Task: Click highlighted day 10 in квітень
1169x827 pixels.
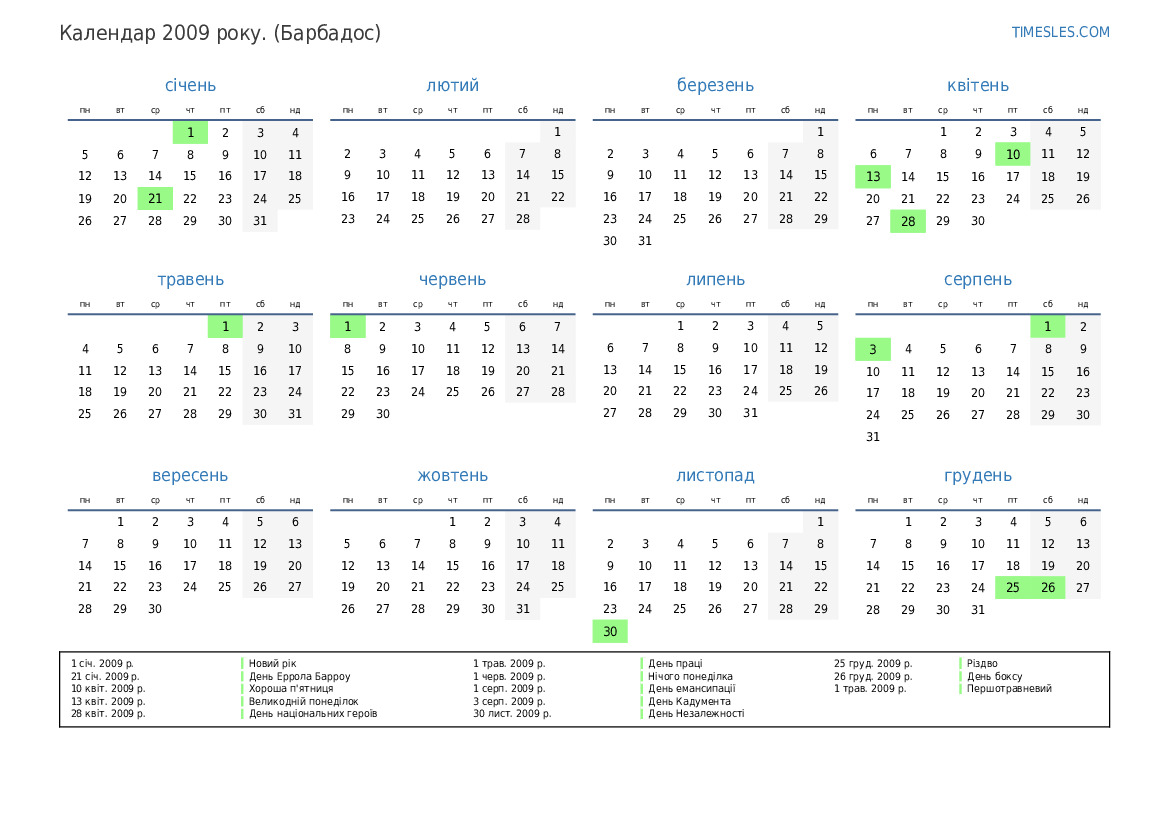Action: click(x=1012, y=154)
